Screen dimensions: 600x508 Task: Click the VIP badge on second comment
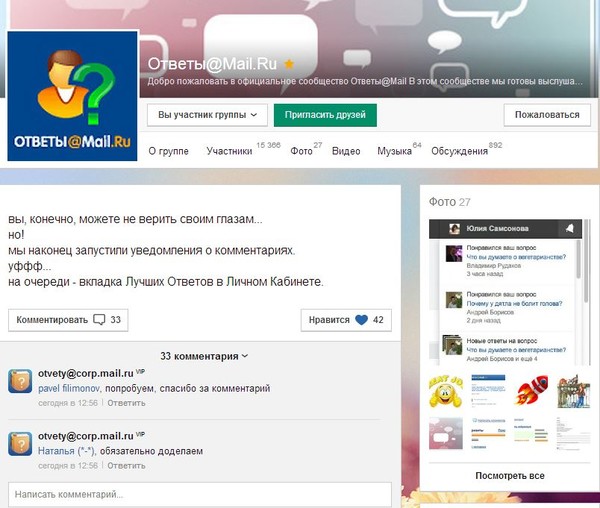140,434
